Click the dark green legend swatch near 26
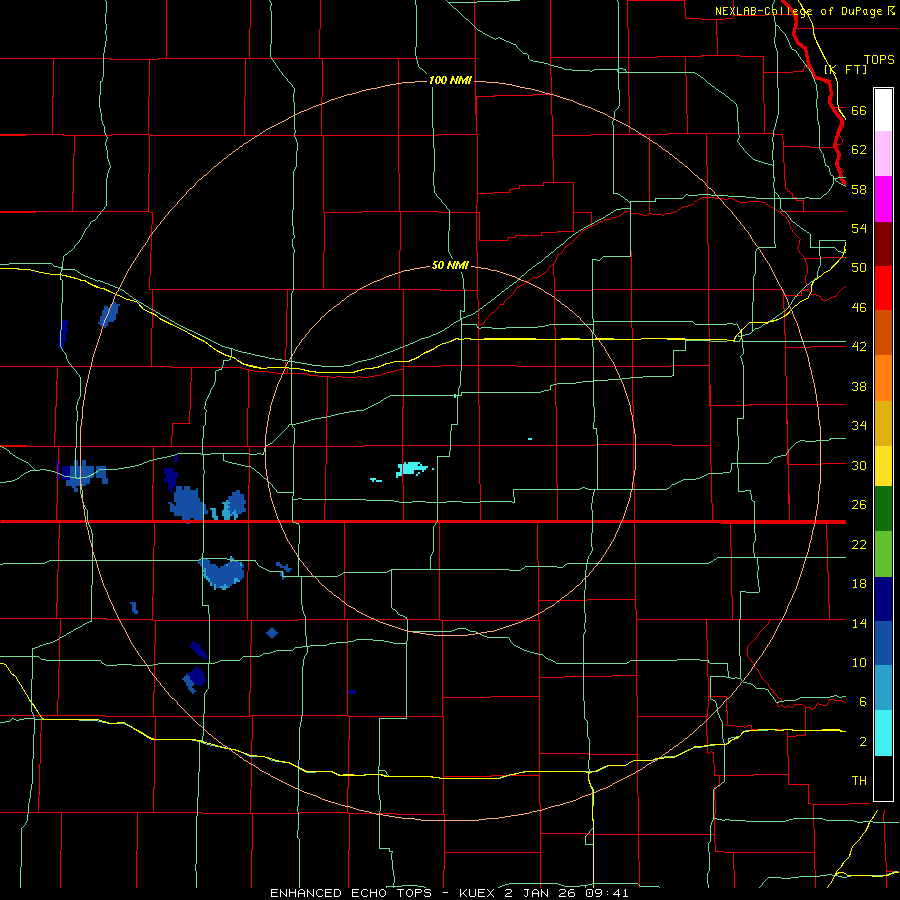The width and height of the screenshot is (900, 900). click(883, 509)
